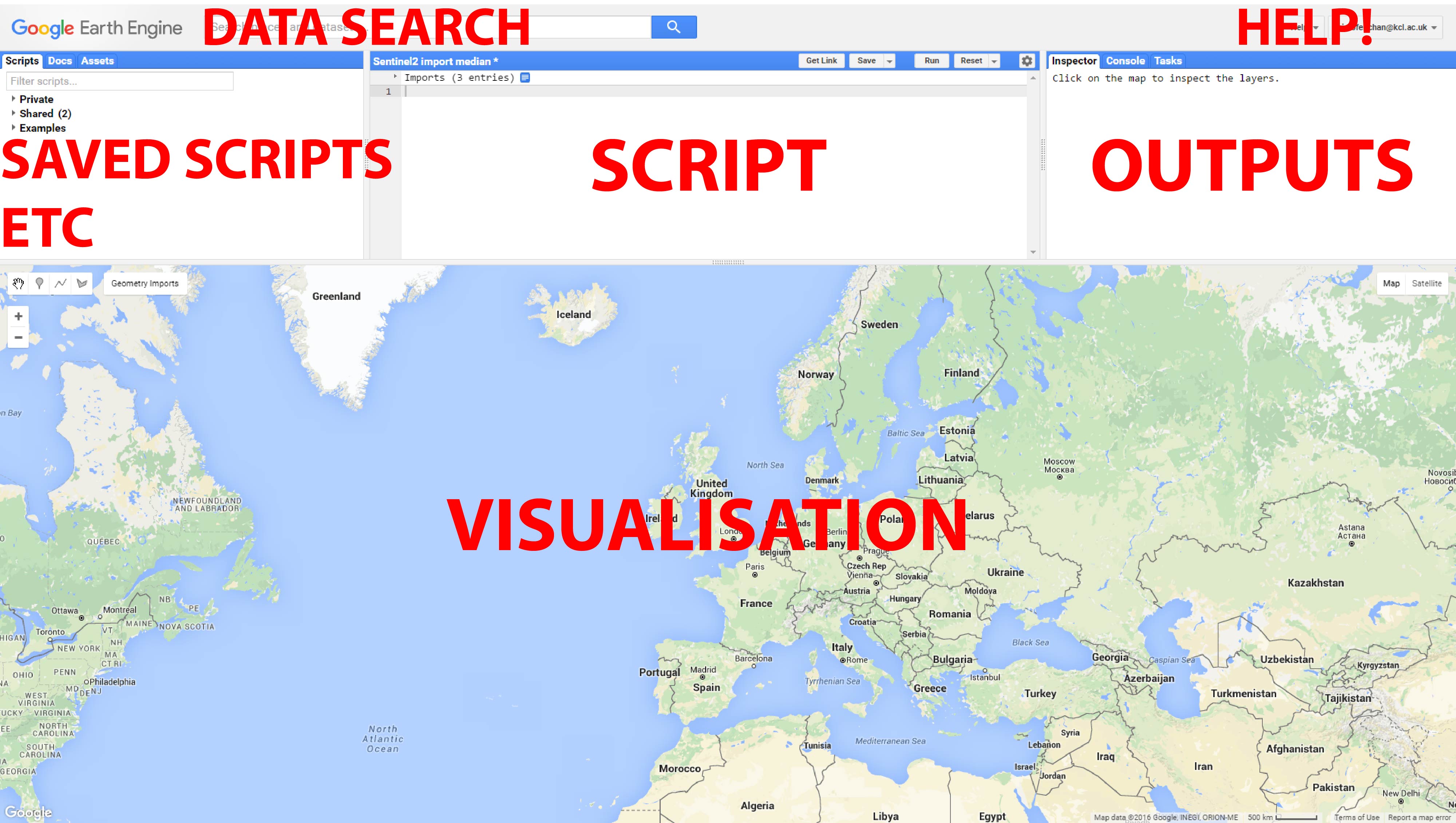The height and width of the screenshot is (823, 1456).
Task: Click the Save button
Action: [866, 61]
